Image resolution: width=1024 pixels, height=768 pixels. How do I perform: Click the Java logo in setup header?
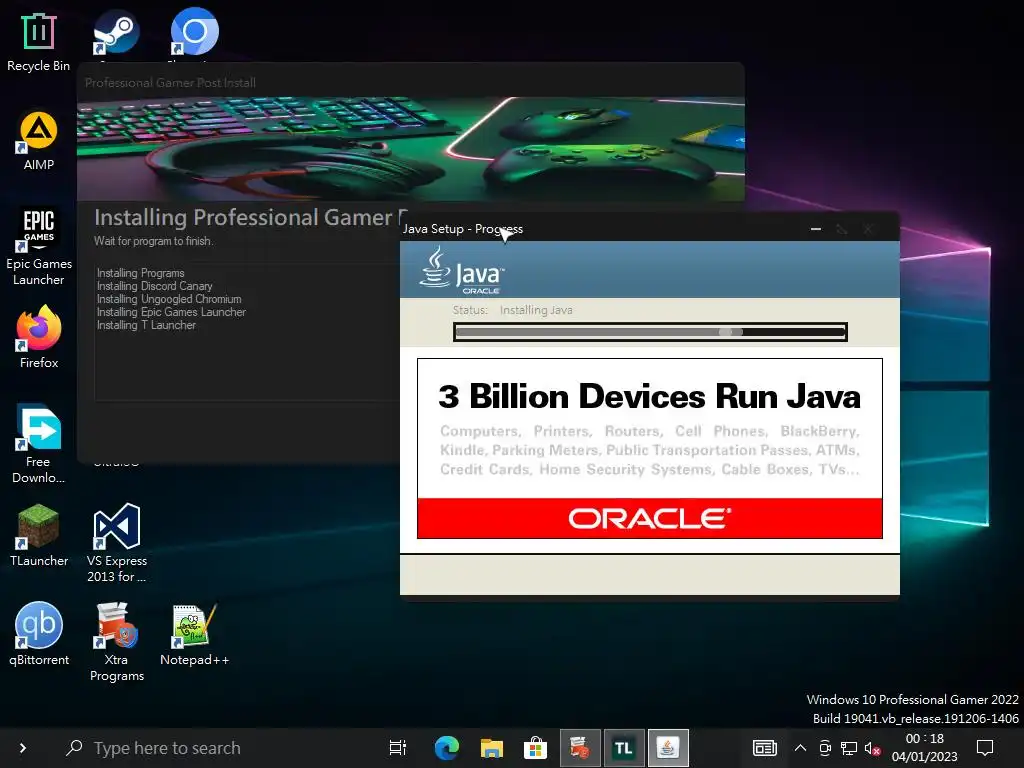click(x=462, y=270)
